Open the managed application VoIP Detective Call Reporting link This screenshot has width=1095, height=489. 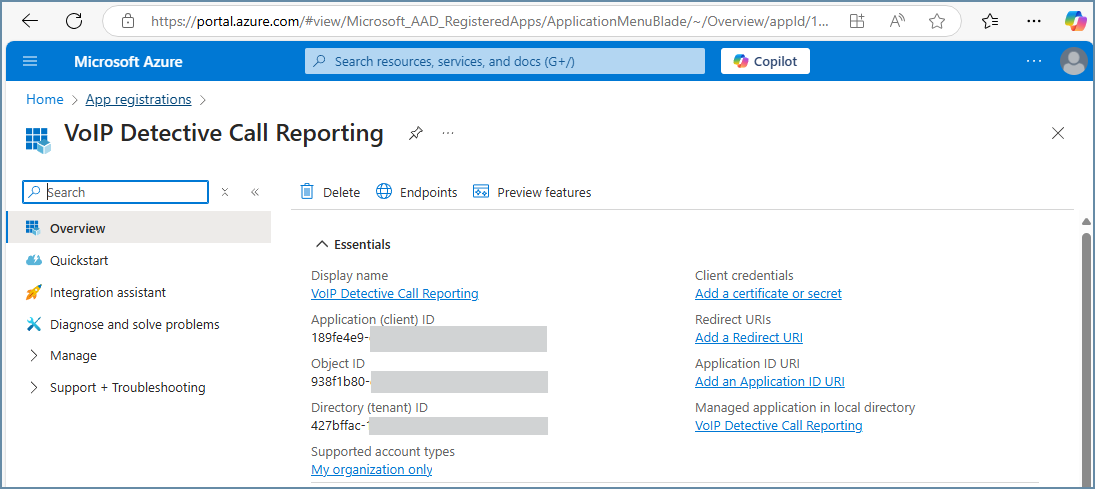[779, 425]
